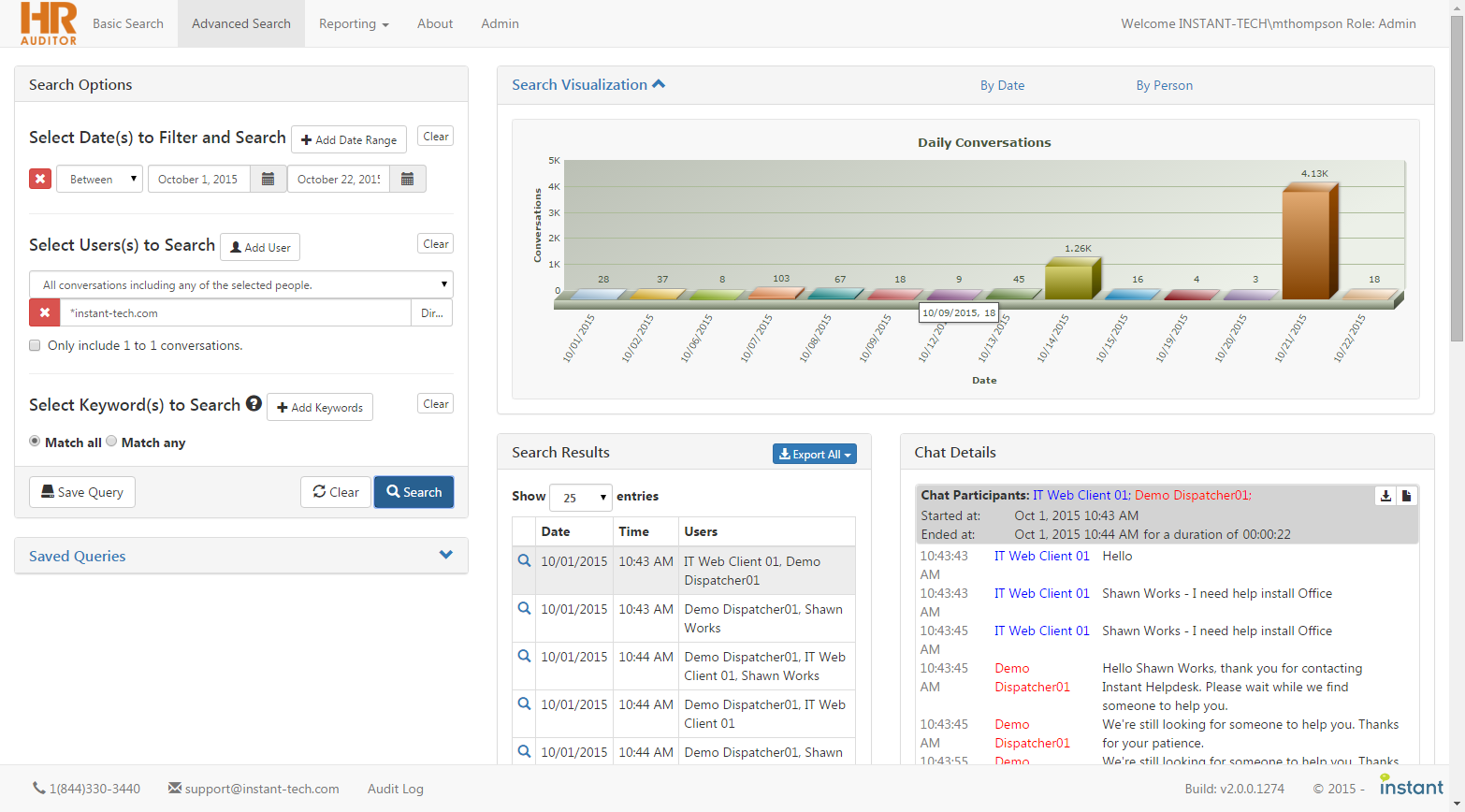Select the Match all option
Image resolution: width=1465 pixels, height=812 pixels.
35,442
